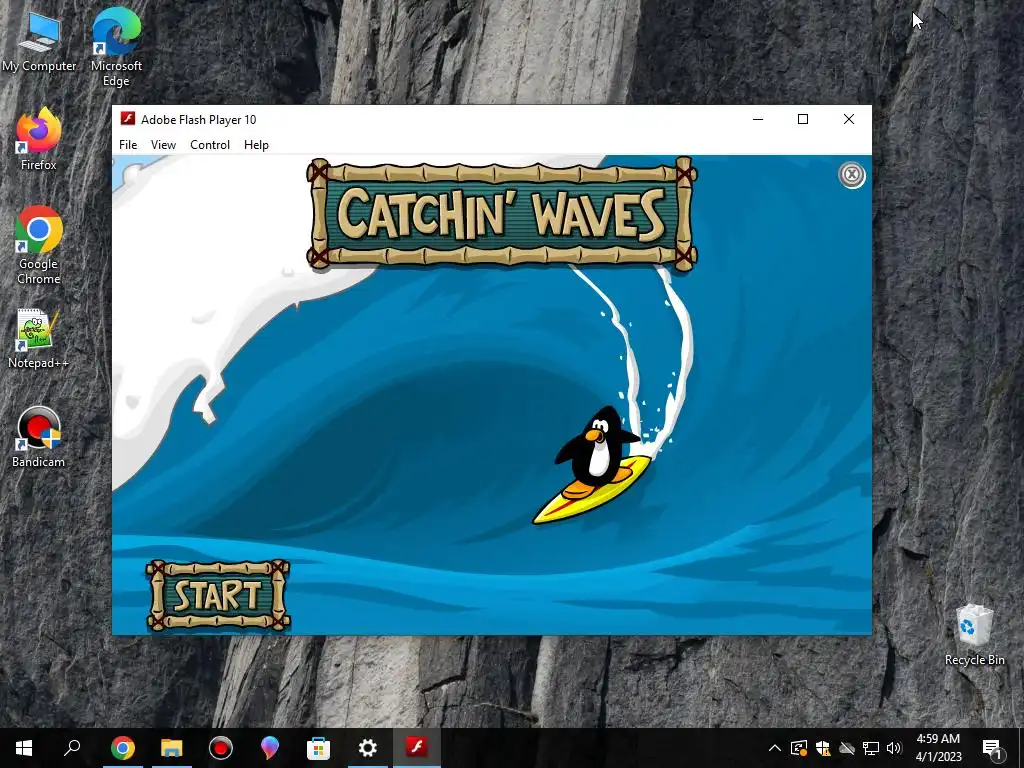Minimize the Flash Player window
The width and height of the screenshot is (1024, 768).
click(x=758, y=119)
